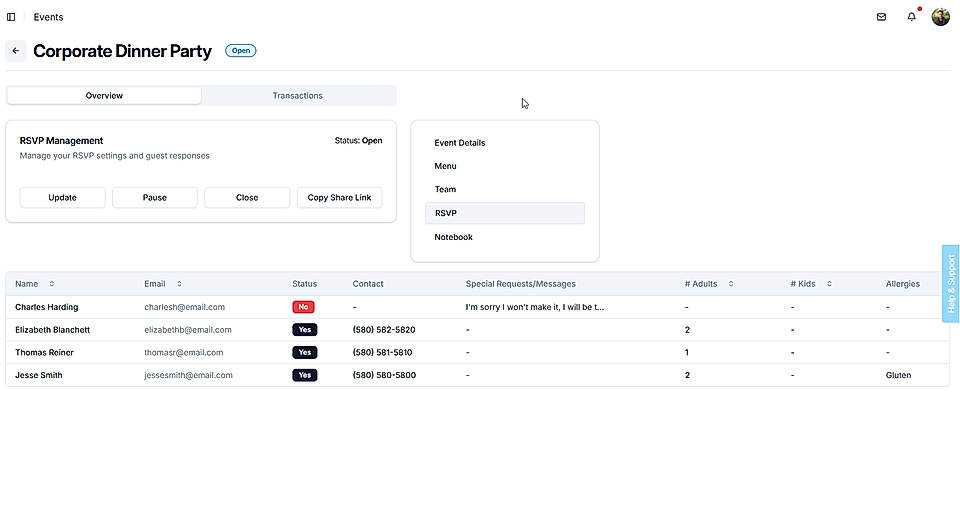
Task: Select Charles Harding's name
Action: 47,307
